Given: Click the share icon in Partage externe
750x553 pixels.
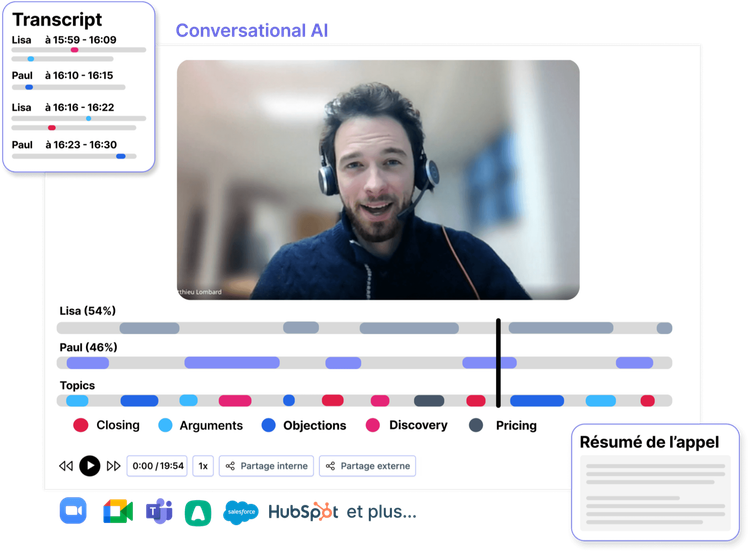Looking at the screenshot, I should tap(330, 466).
